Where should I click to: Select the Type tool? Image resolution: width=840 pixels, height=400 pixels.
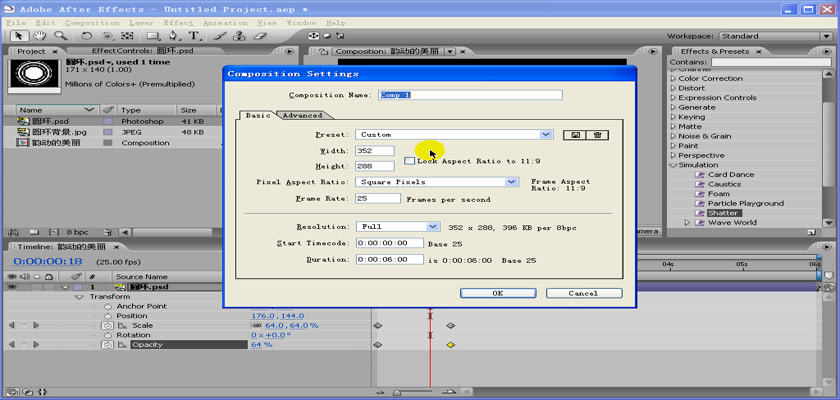coord(194,36)
